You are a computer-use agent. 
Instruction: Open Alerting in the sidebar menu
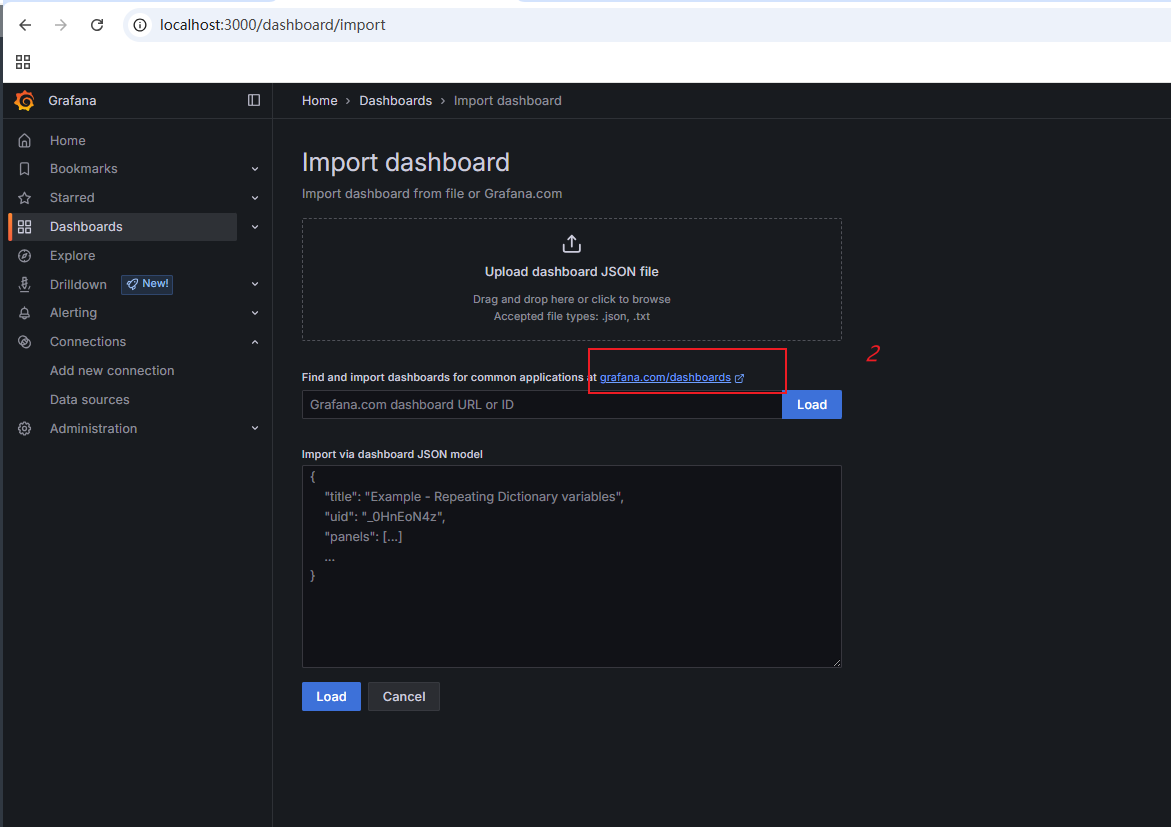coord(73,313)
